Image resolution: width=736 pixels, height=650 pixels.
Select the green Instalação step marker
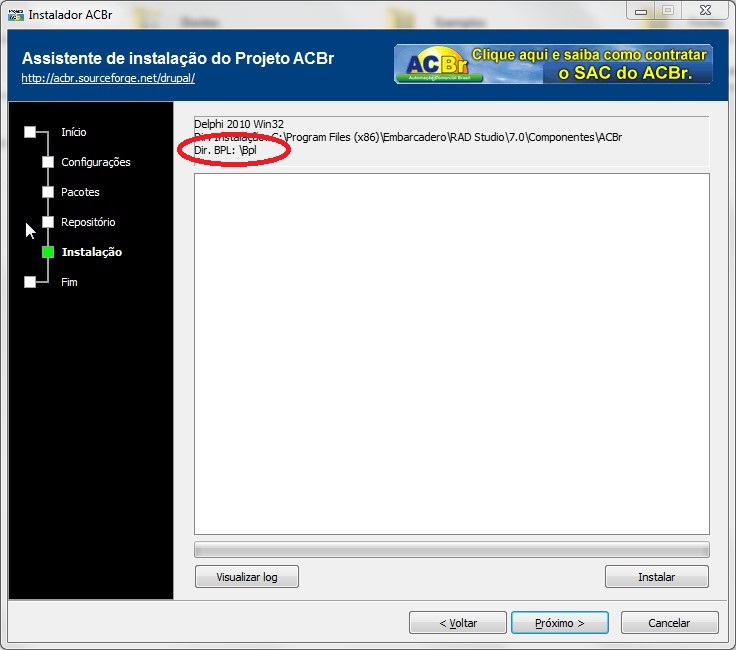[48, 252]
